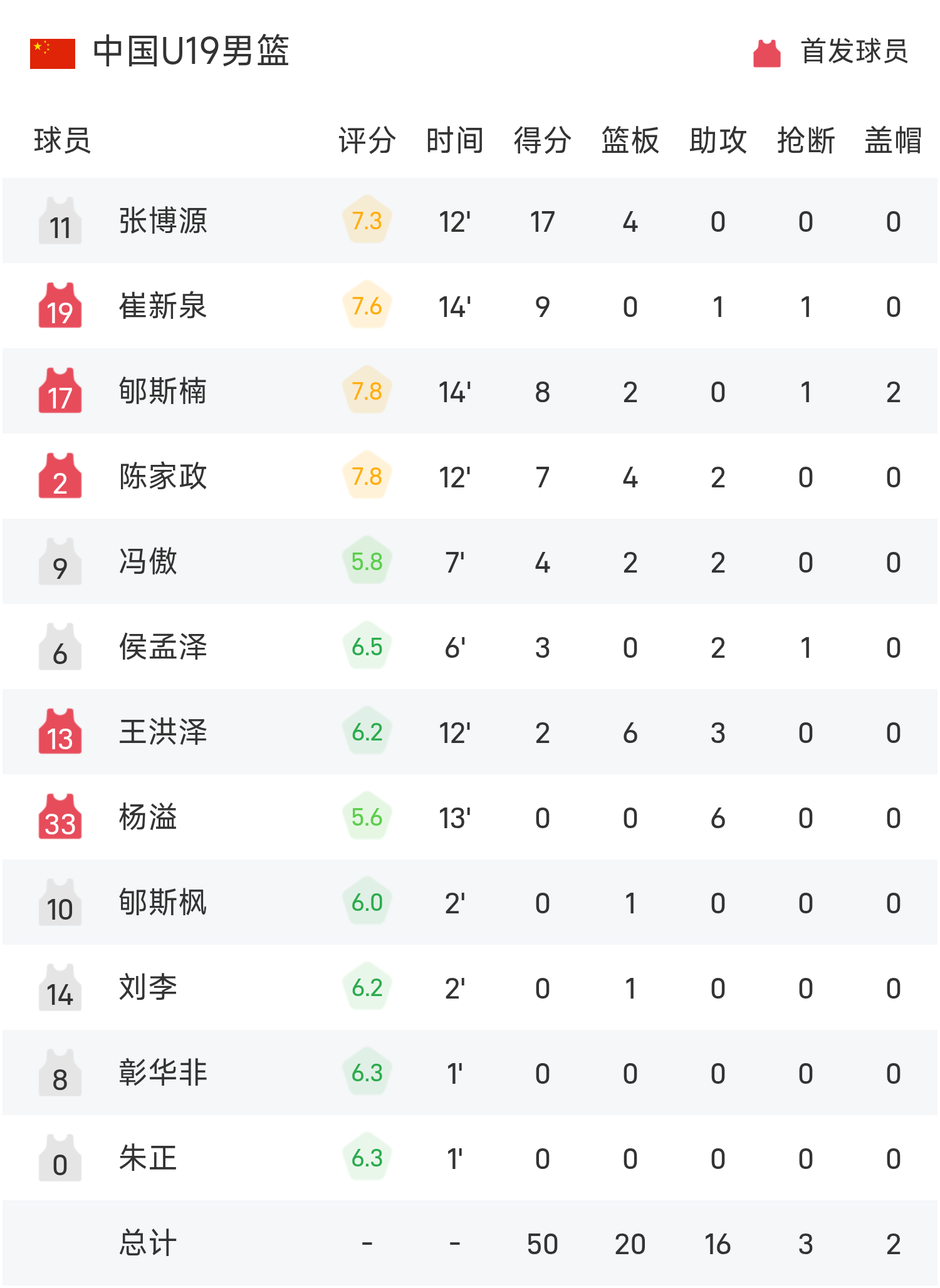
Task: Select the 得分 column header
Action: tap(543, 140)
